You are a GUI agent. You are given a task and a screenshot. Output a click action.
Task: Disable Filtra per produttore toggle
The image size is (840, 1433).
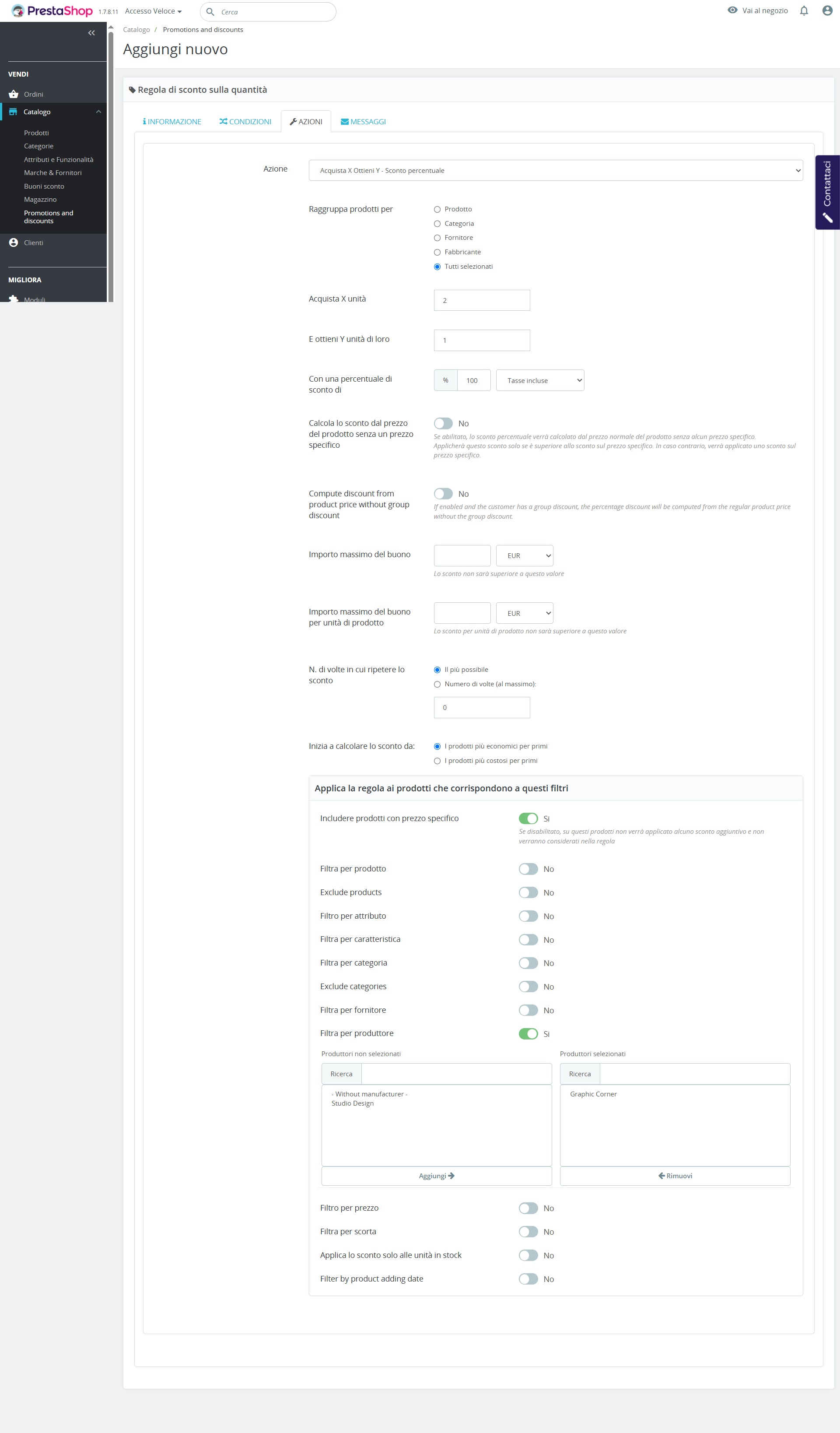tap(528, 1034)
